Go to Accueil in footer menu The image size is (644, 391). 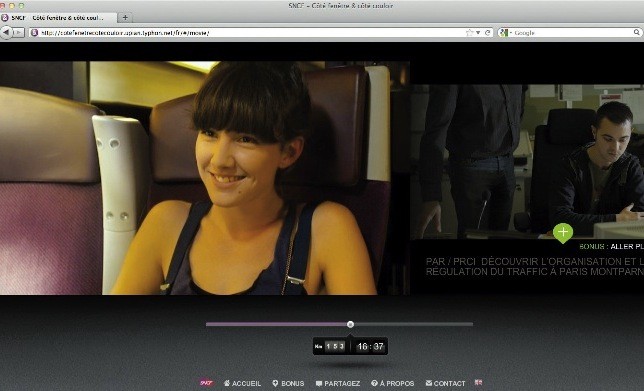[242, 383]
